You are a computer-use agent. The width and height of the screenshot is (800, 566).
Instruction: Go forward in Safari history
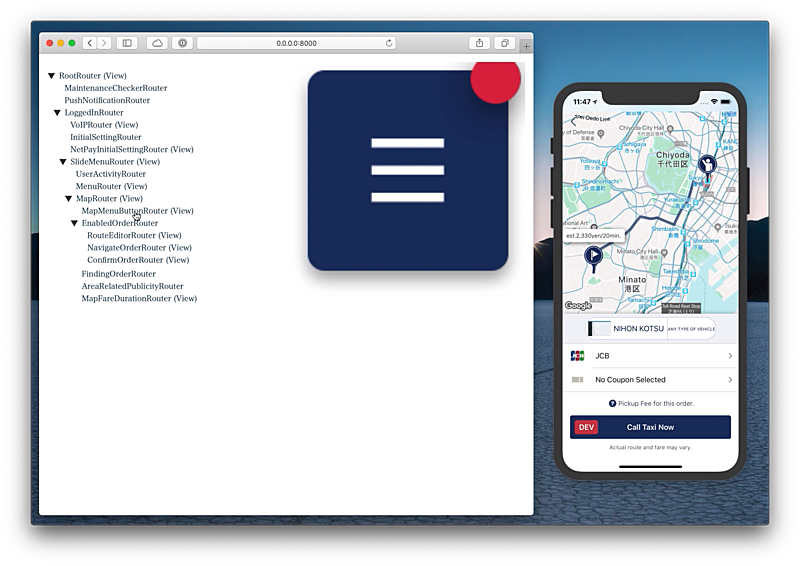(x=104, y=43)
